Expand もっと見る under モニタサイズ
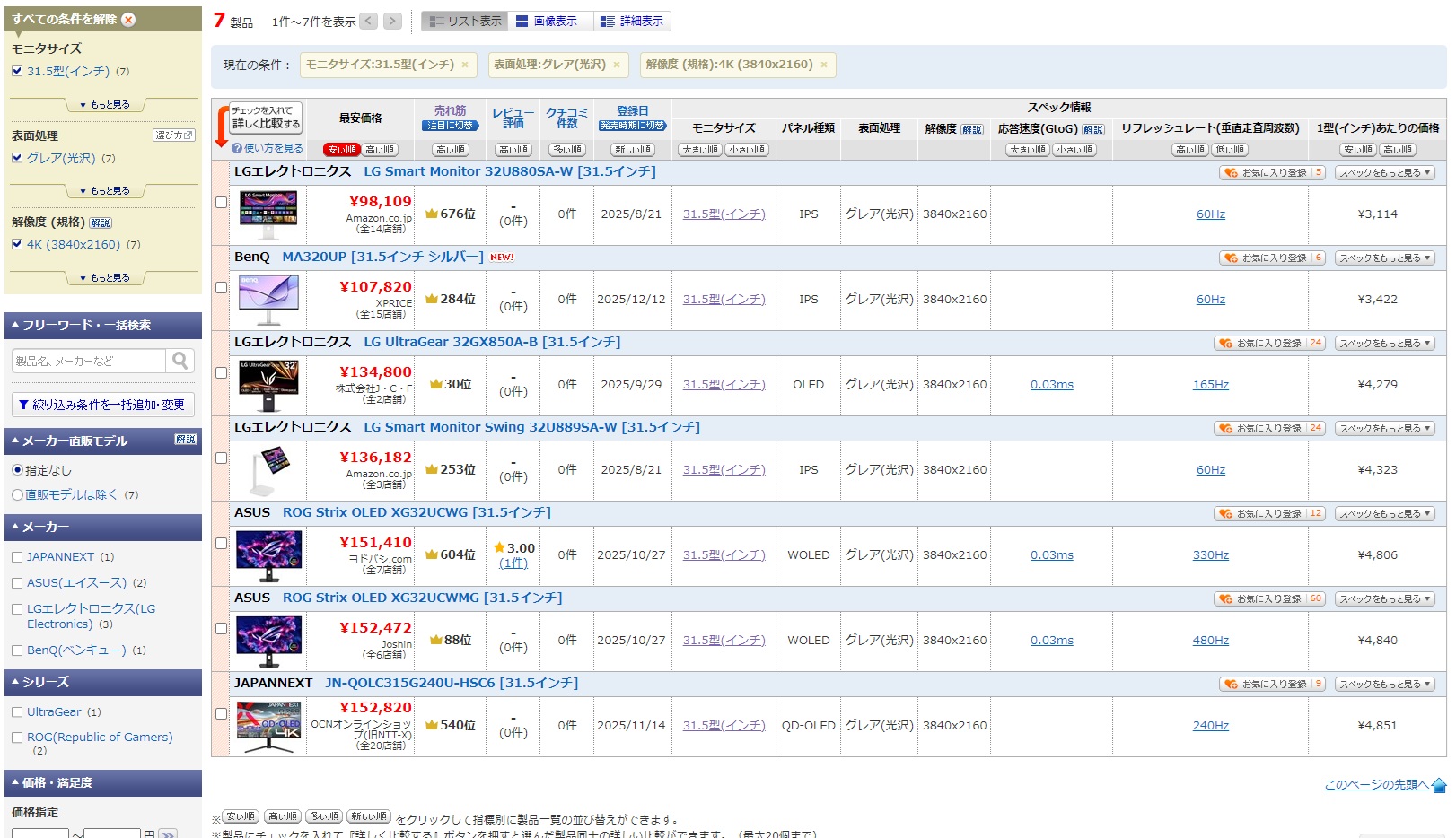 coord(104,105)
